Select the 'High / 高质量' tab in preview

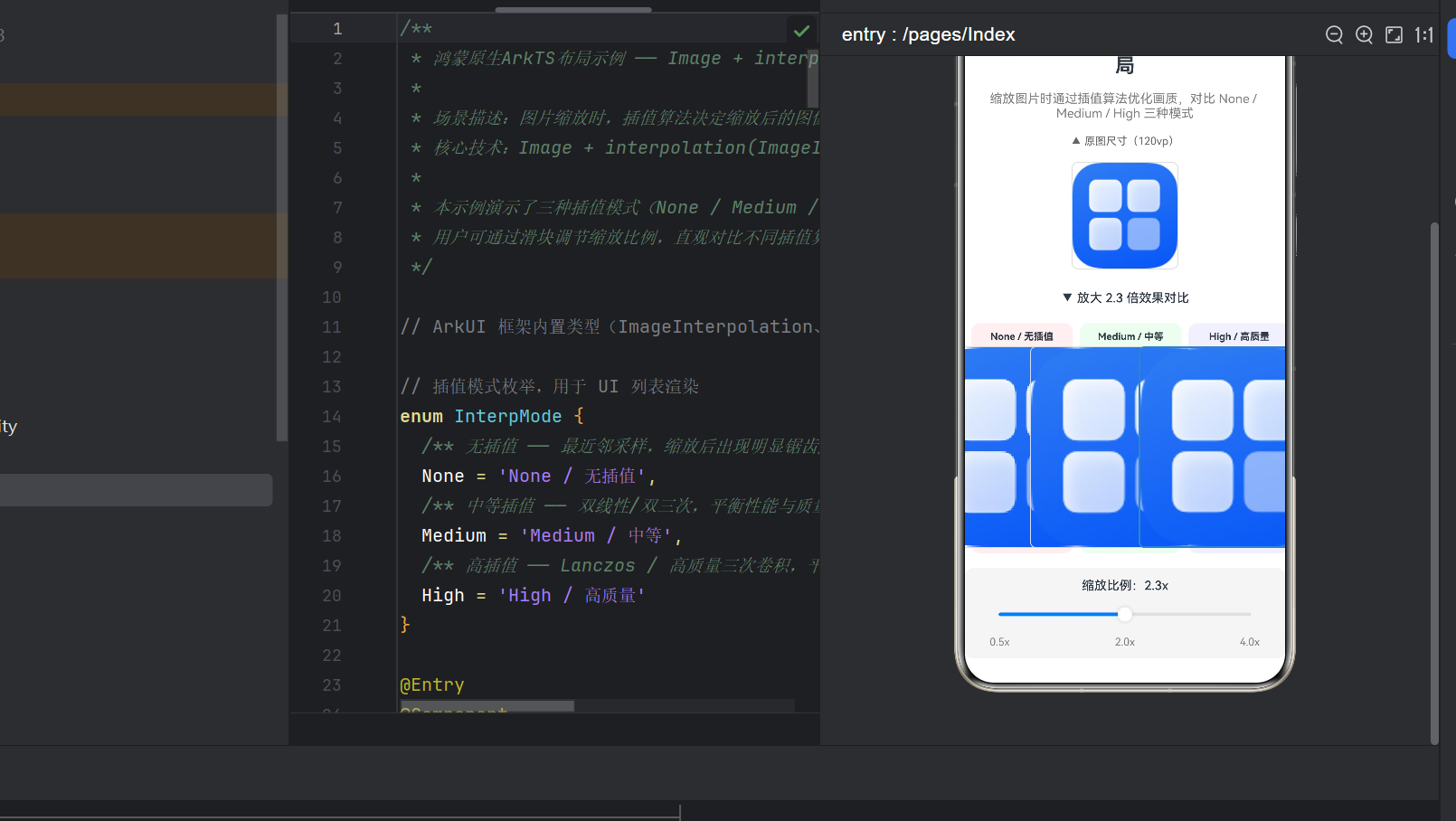click(1237, 336)
